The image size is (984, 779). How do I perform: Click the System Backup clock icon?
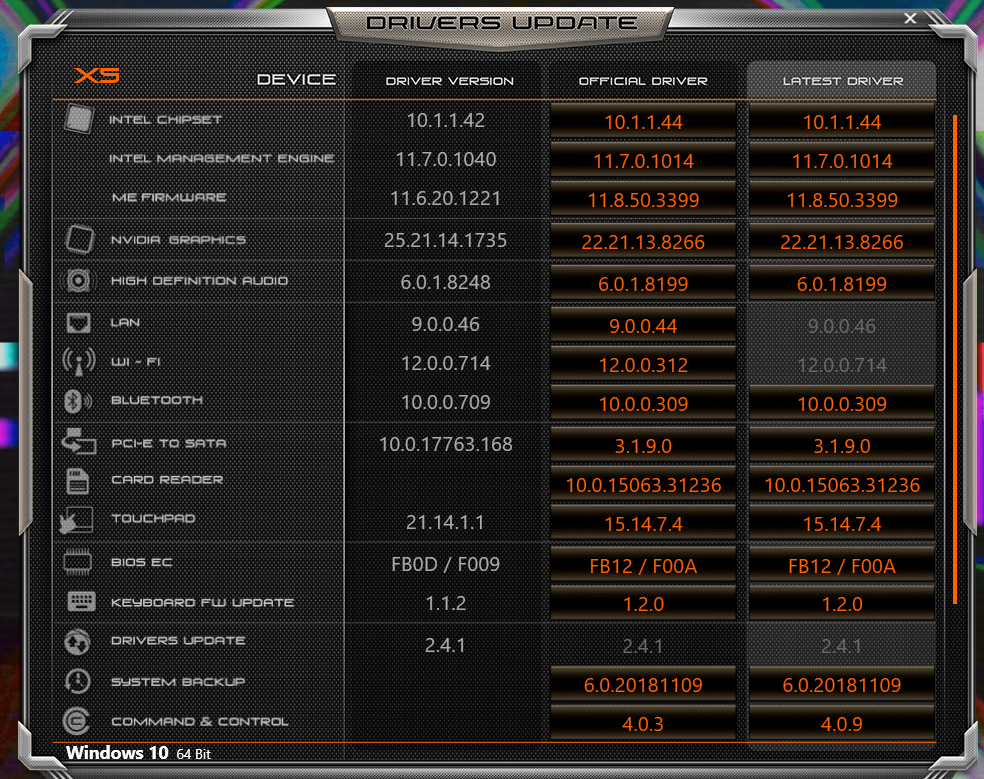78,682
